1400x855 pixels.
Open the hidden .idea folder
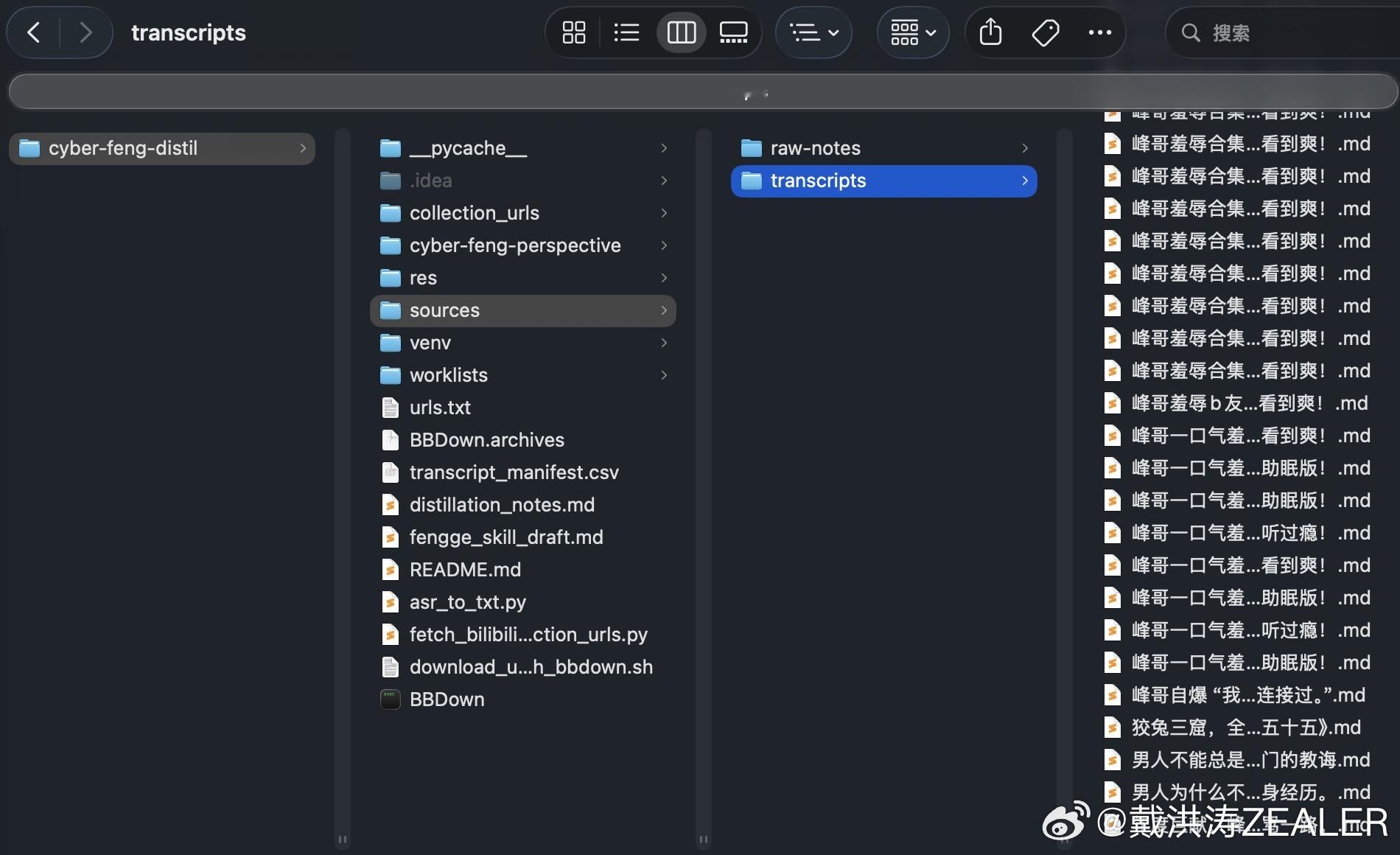523,181
